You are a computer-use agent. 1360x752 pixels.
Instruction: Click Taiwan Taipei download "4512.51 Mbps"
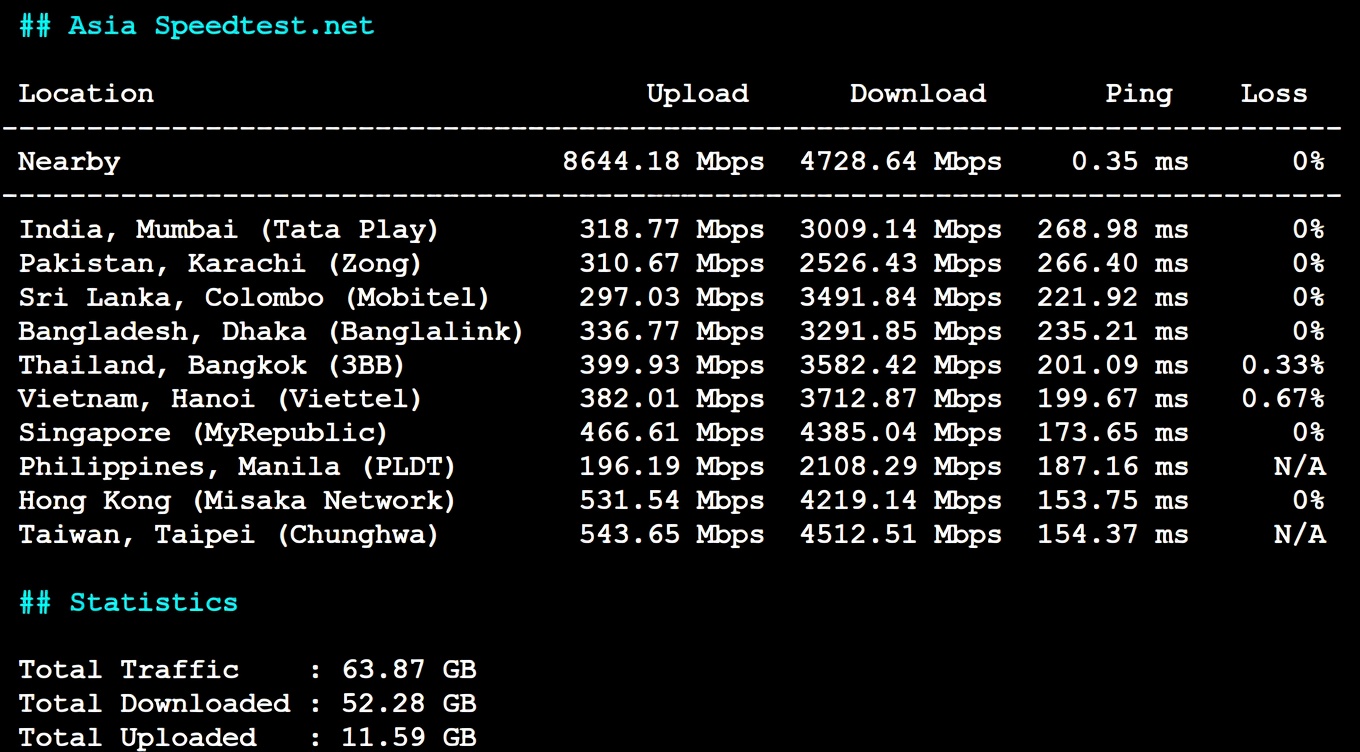[901, 536]
